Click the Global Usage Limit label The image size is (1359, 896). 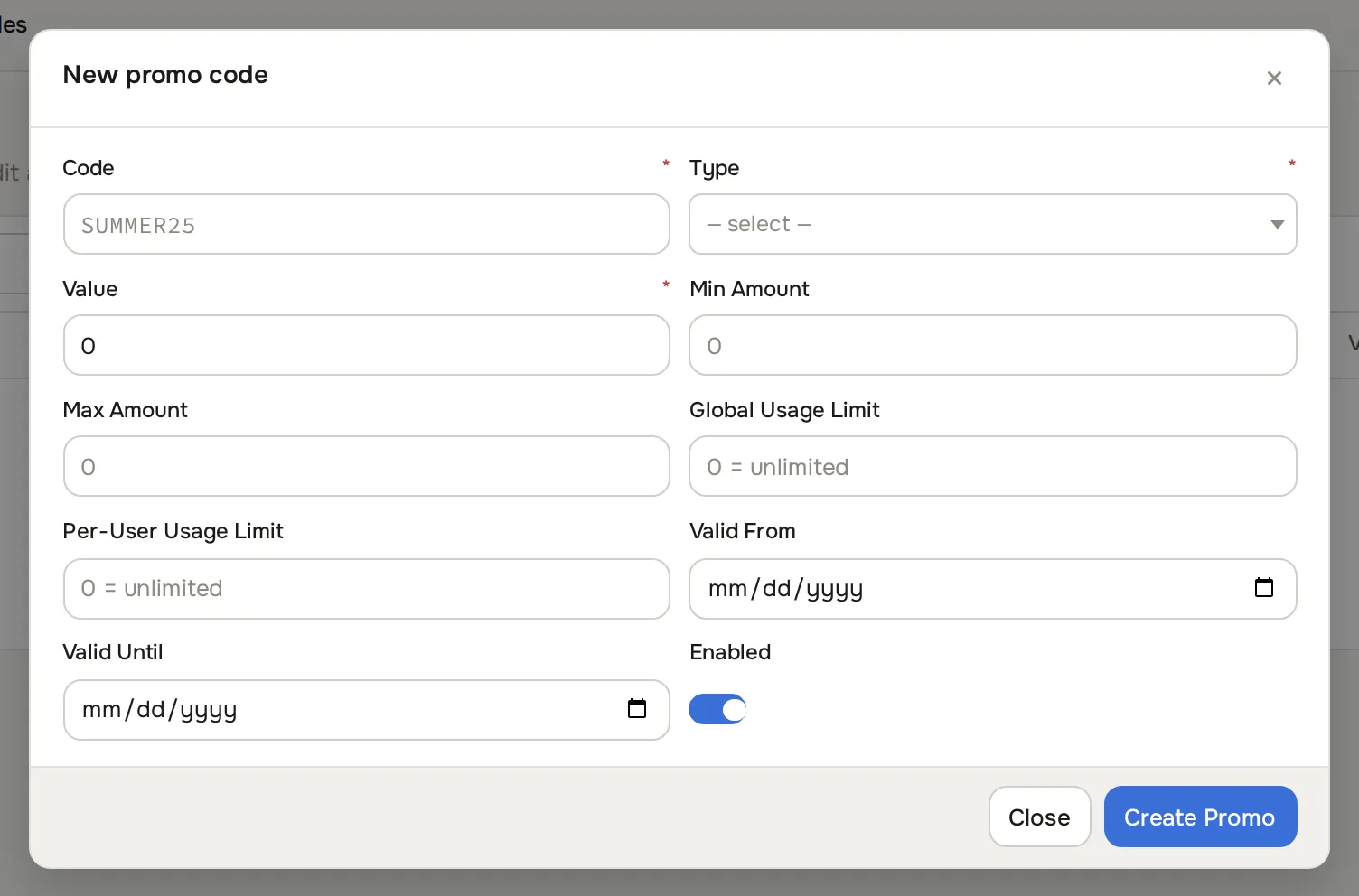[785, 410]
